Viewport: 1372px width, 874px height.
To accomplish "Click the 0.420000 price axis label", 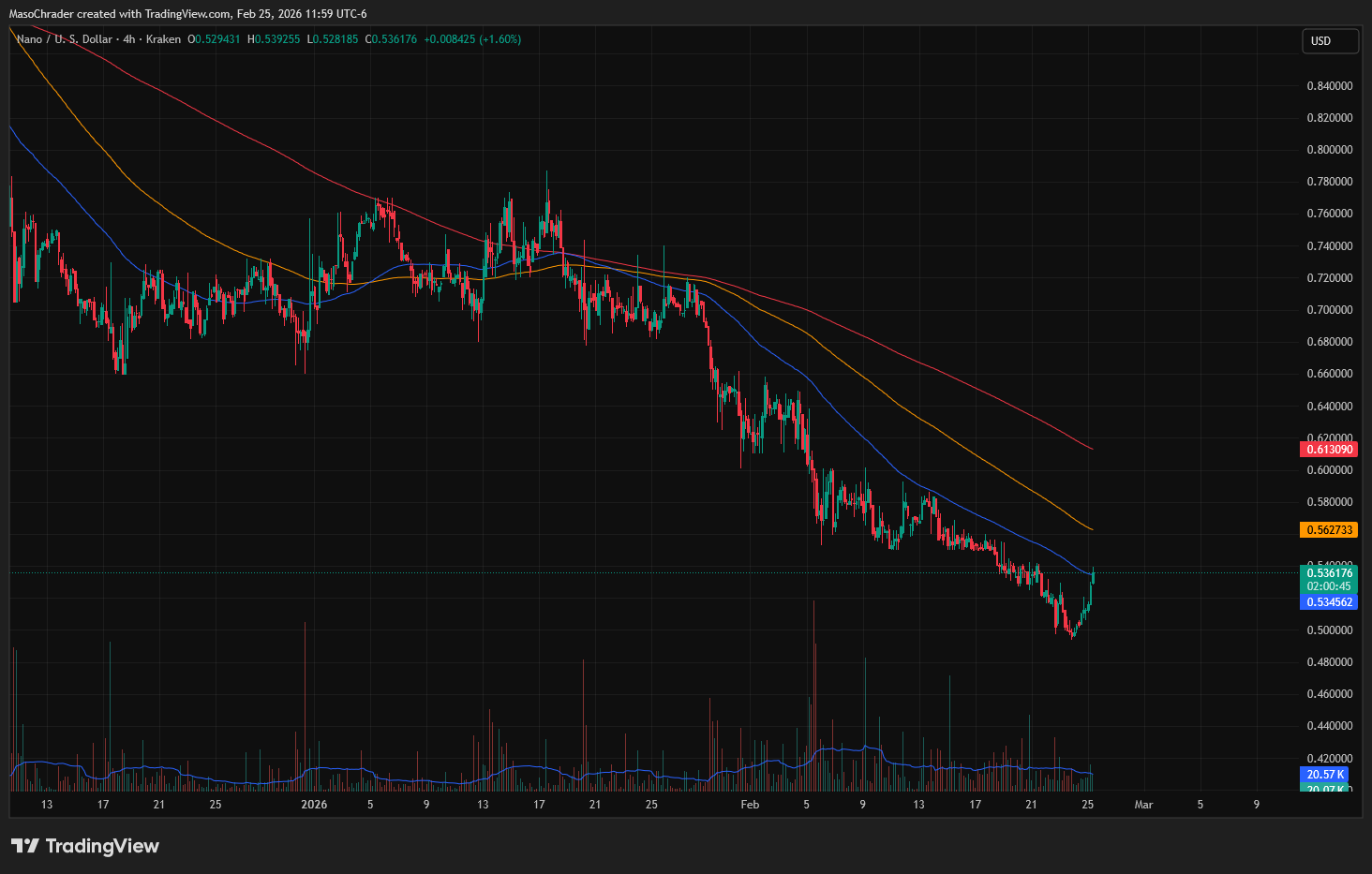I will pyautogui.click(x=1330, y=759).
